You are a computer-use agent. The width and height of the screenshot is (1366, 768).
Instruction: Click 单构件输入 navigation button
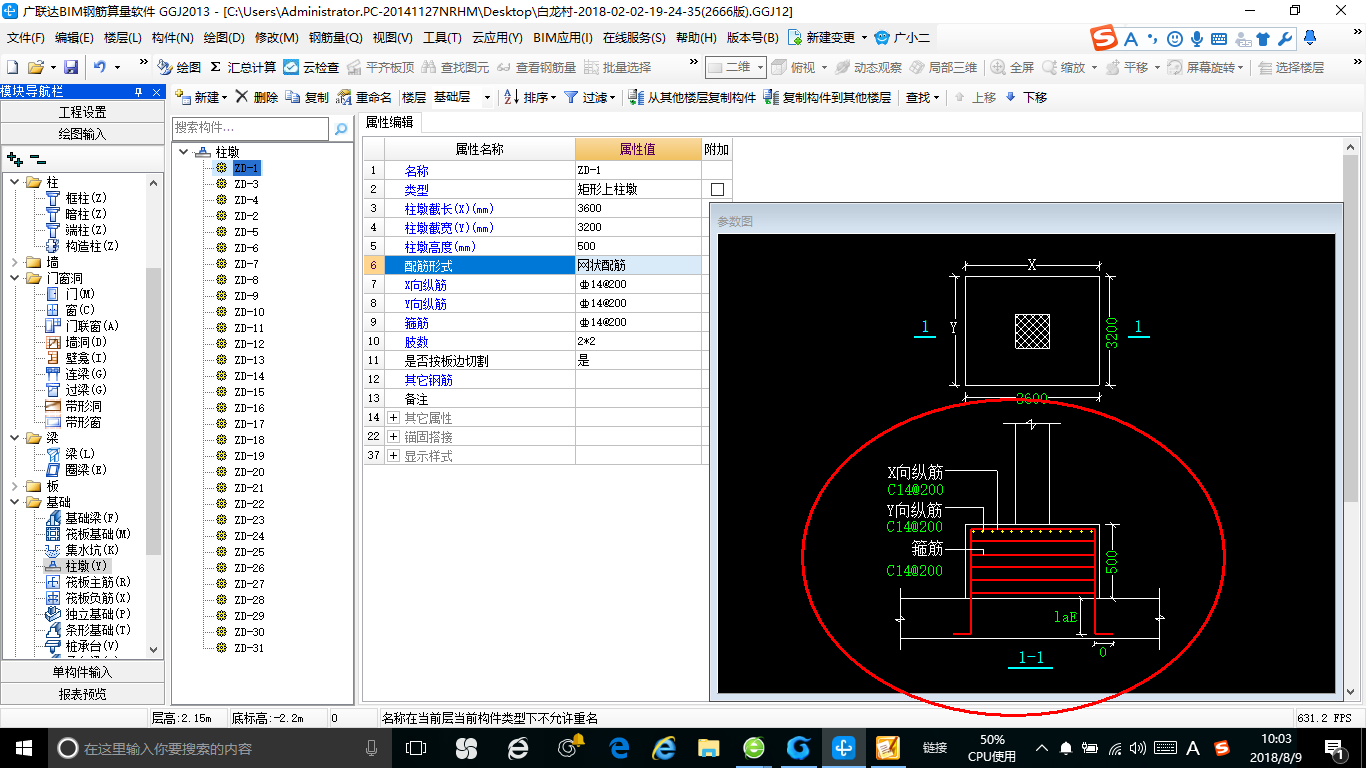point(83,672)
